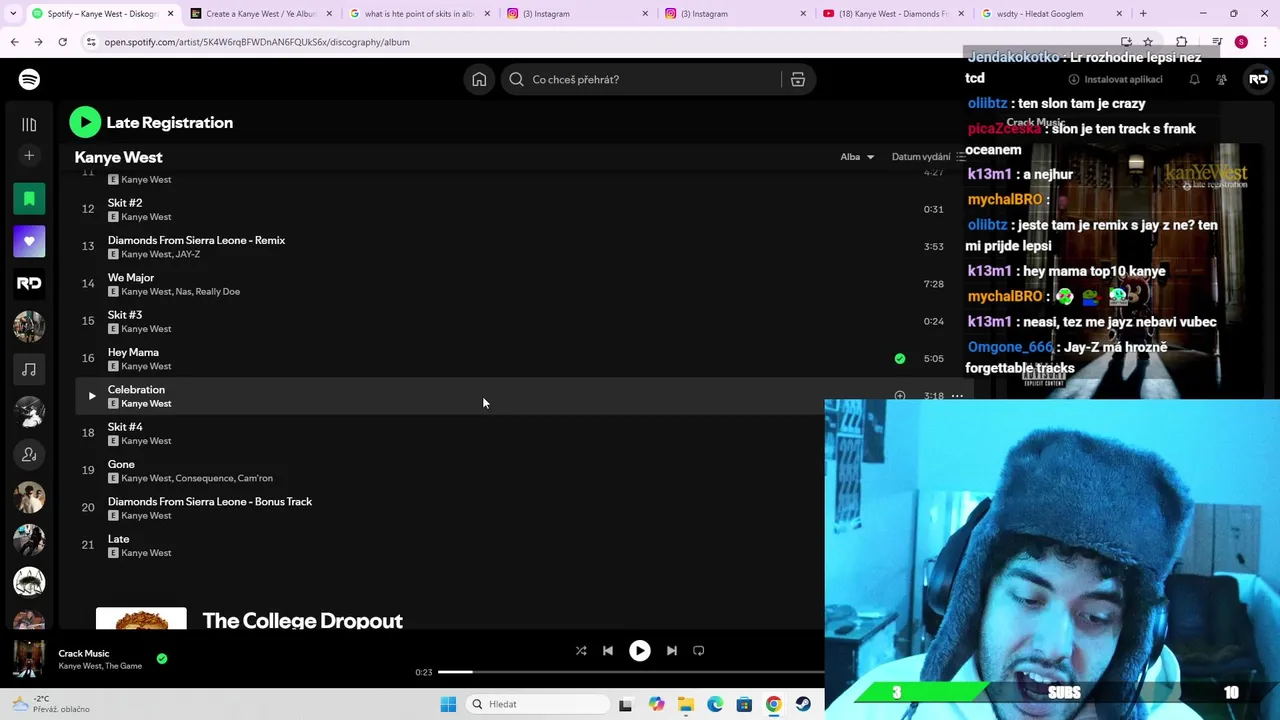
Task: Switch to list view icon
Action: [x=961, y=157]
